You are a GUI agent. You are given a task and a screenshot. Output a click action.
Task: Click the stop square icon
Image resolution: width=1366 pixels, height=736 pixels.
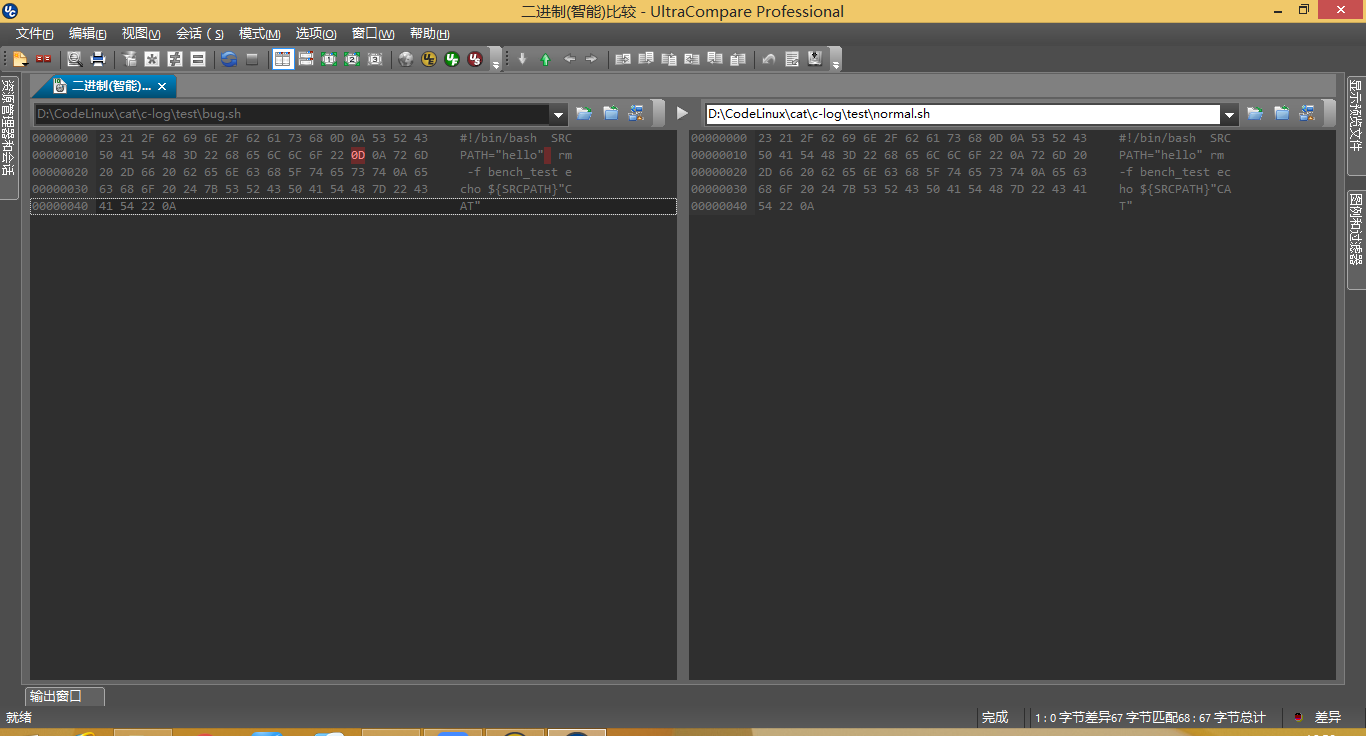252,59
